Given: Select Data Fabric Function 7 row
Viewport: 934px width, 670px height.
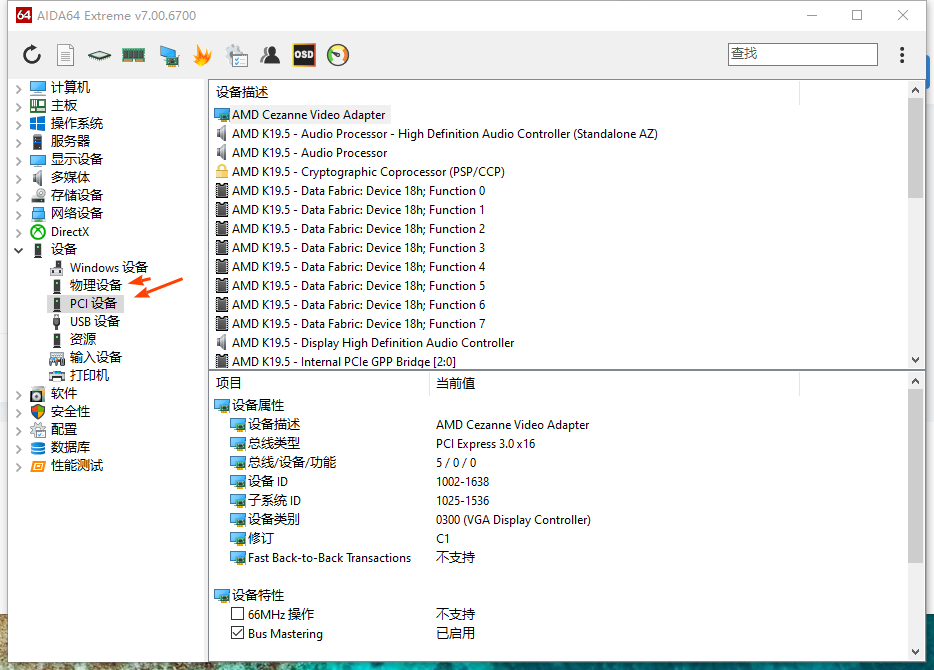Looking at the screenshot, I should coord(359,323).
